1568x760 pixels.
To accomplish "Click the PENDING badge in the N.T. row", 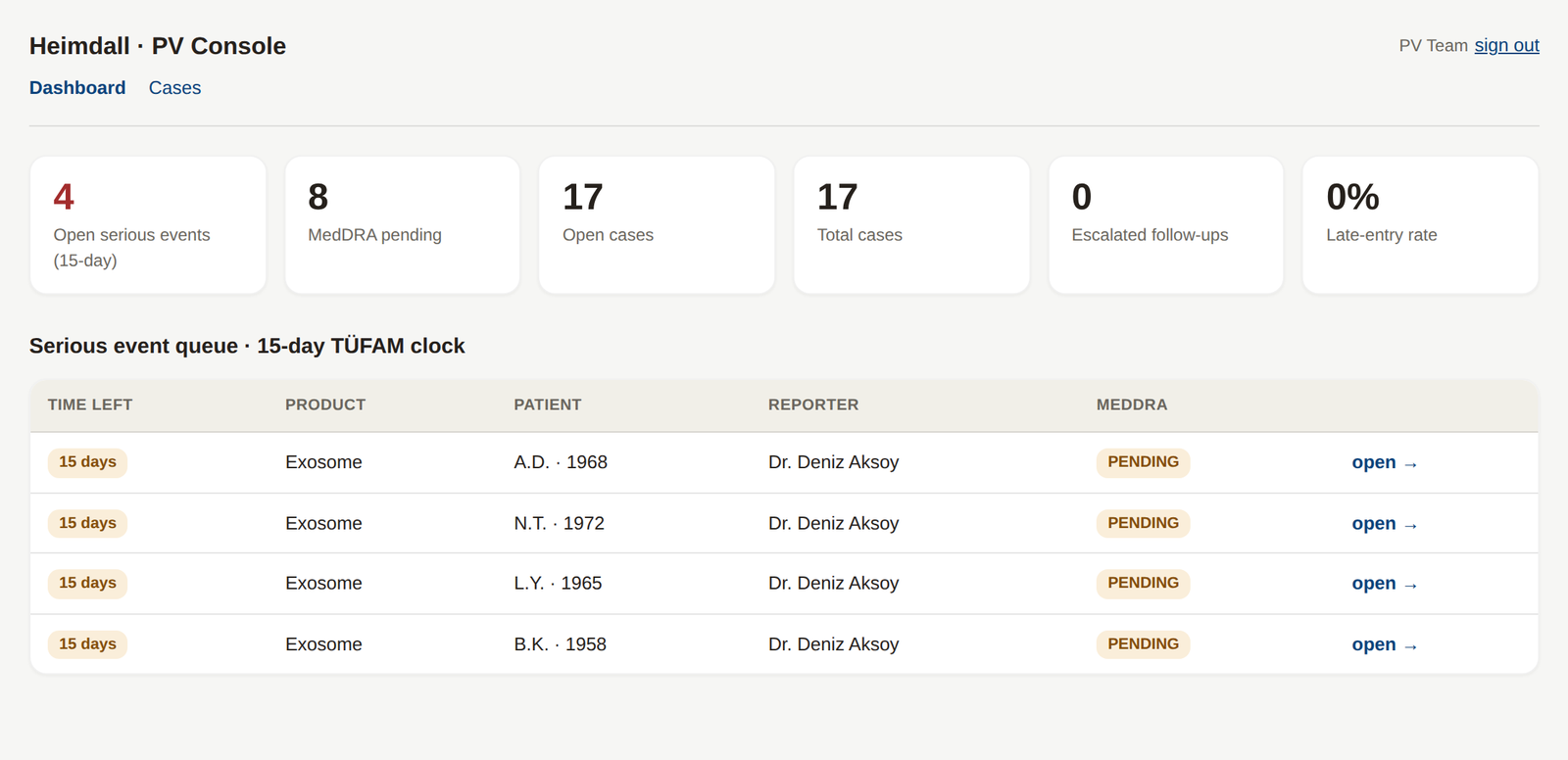I will 1143,524.
